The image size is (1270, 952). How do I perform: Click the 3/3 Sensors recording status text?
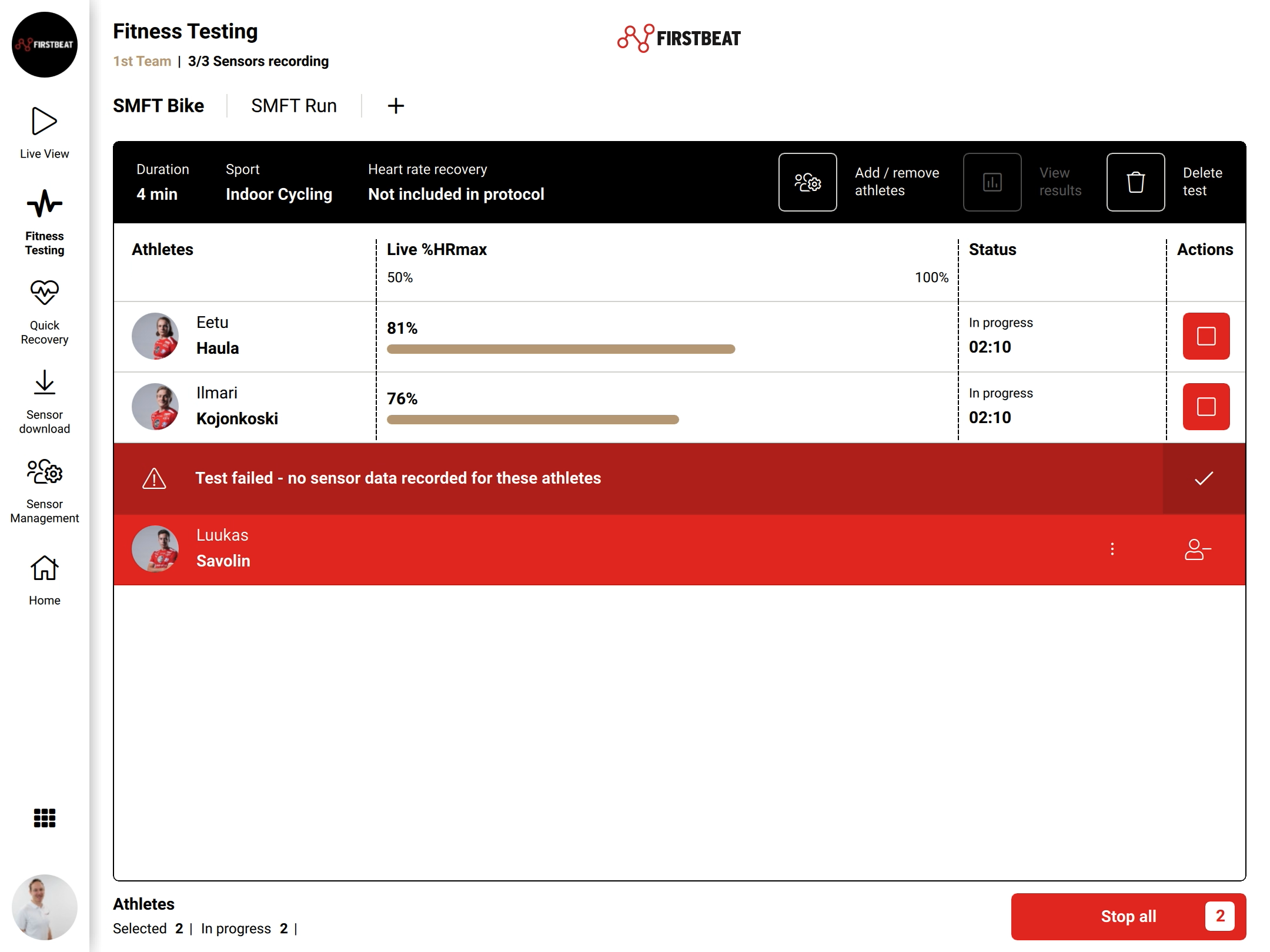click(259, 61)
